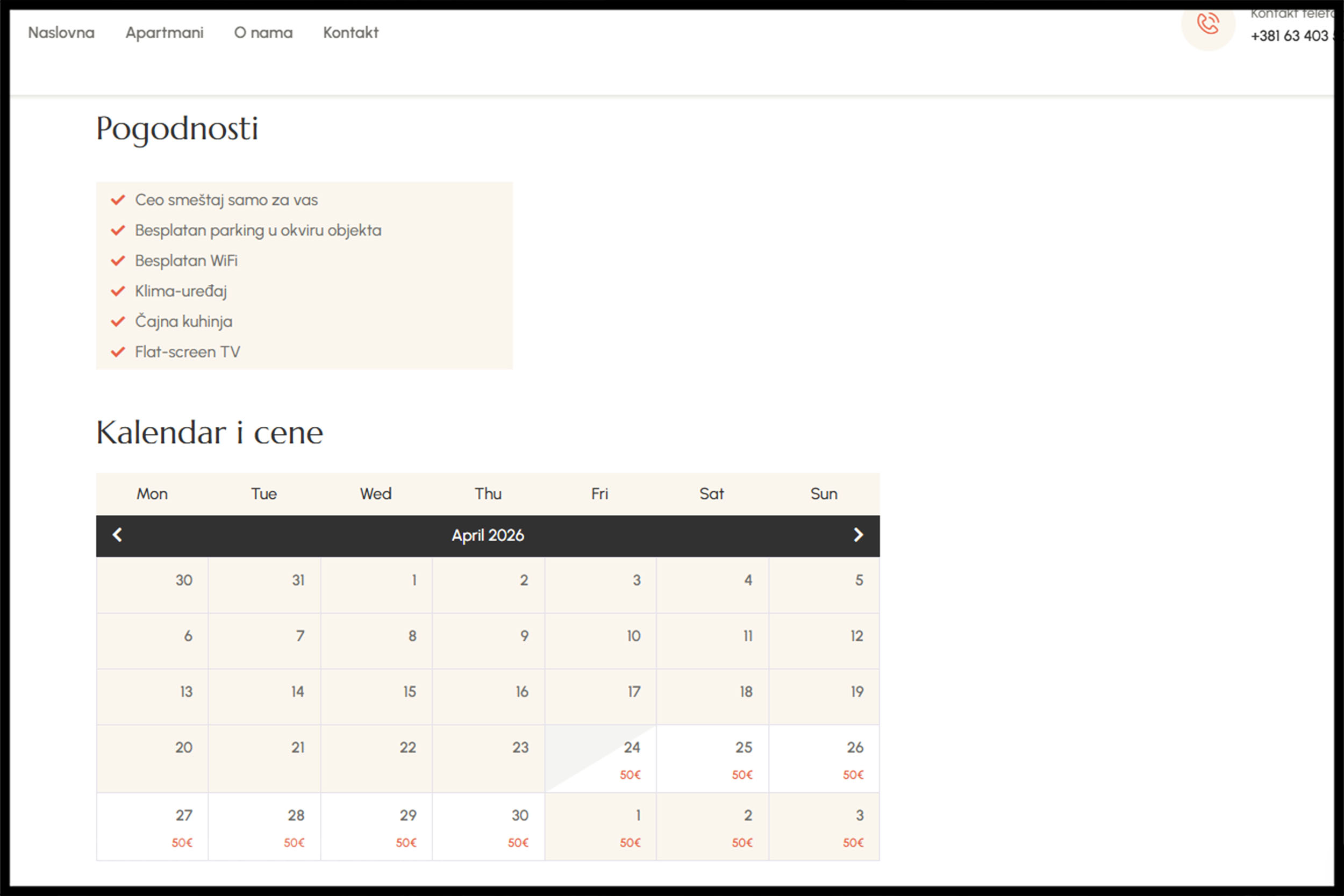The width and height of the screenshot is (1344, 896).
Task: Click checkmark beside Ceo smeštaj samo za vas
Action: [118, 200]
